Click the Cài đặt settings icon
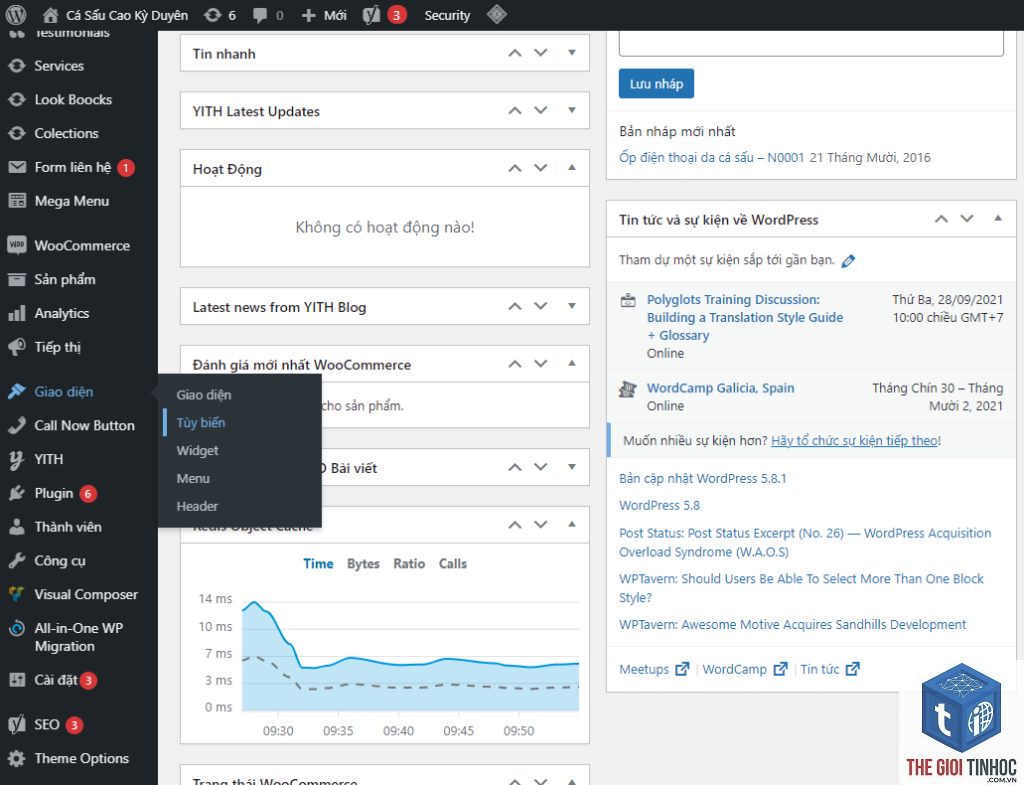The height and width of the screenshot is (785, 1024). click(17, 680)
